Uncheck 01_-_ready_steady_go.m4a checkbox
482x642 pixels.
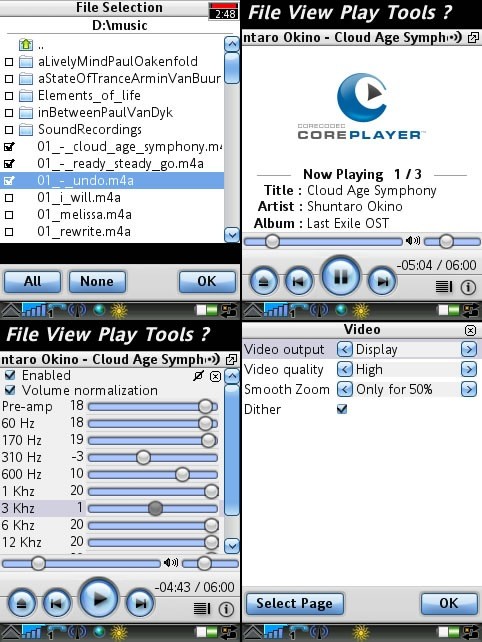click(x=9, y=164)
